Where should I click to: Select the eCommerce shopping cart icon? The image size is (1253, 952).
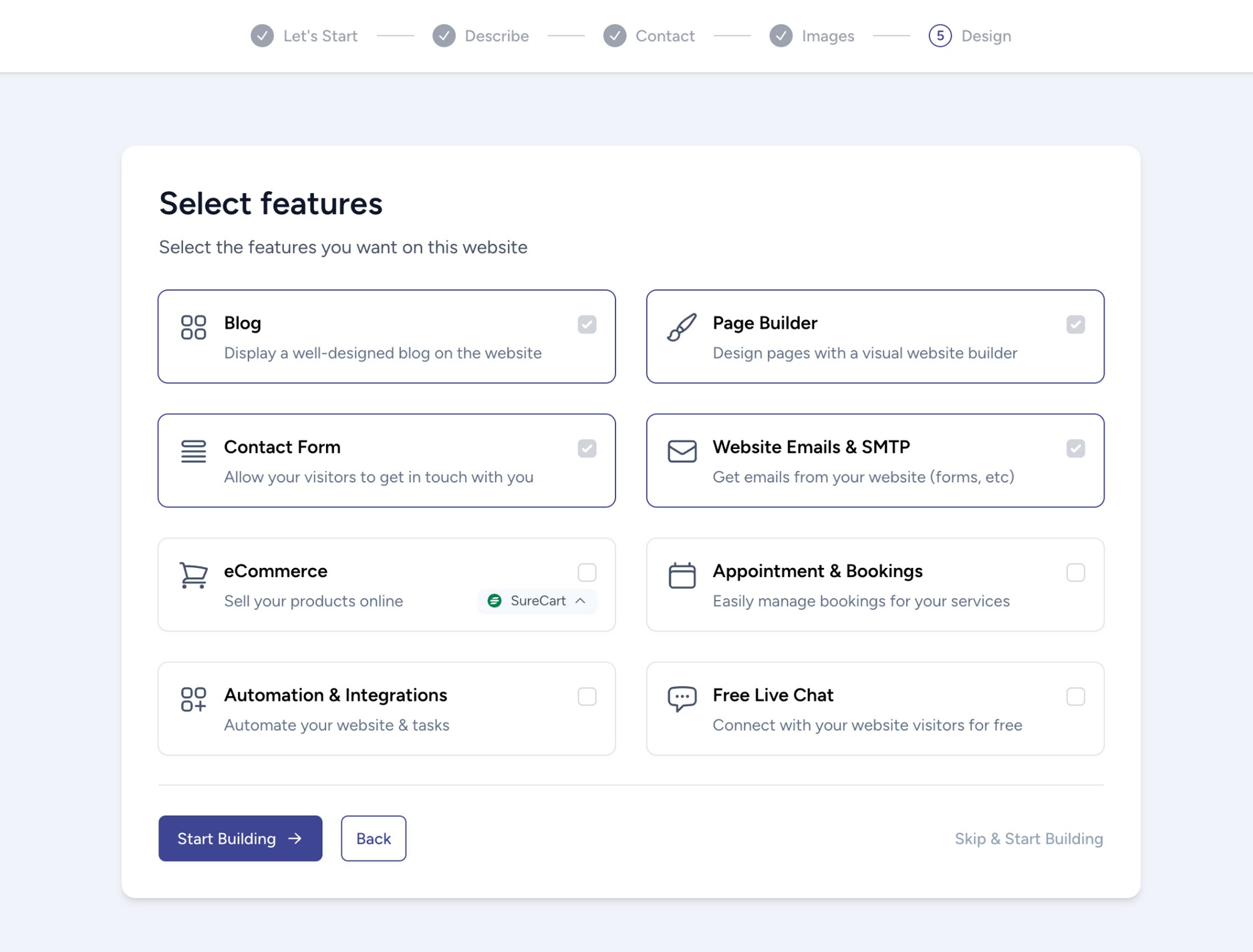(192, 575)
